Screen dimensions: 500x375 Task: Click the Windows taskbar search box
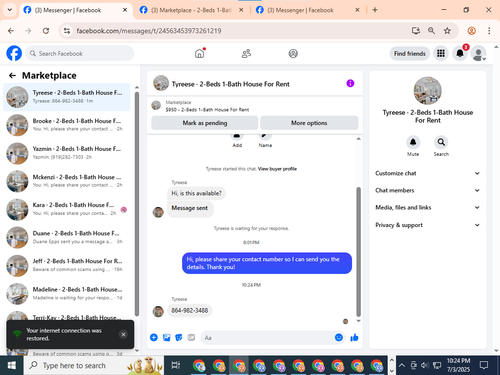(x=94, y=366)
